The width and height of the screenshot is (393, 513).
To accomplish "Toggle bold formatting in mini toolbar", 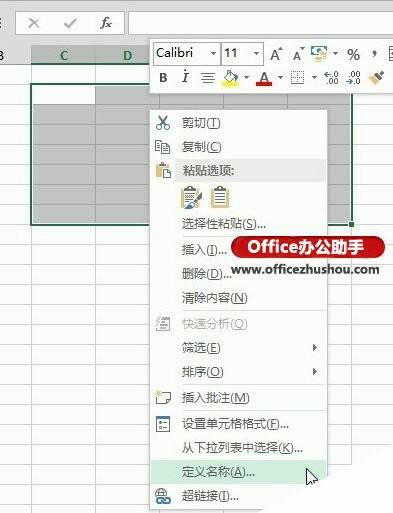I will (163, 78).
